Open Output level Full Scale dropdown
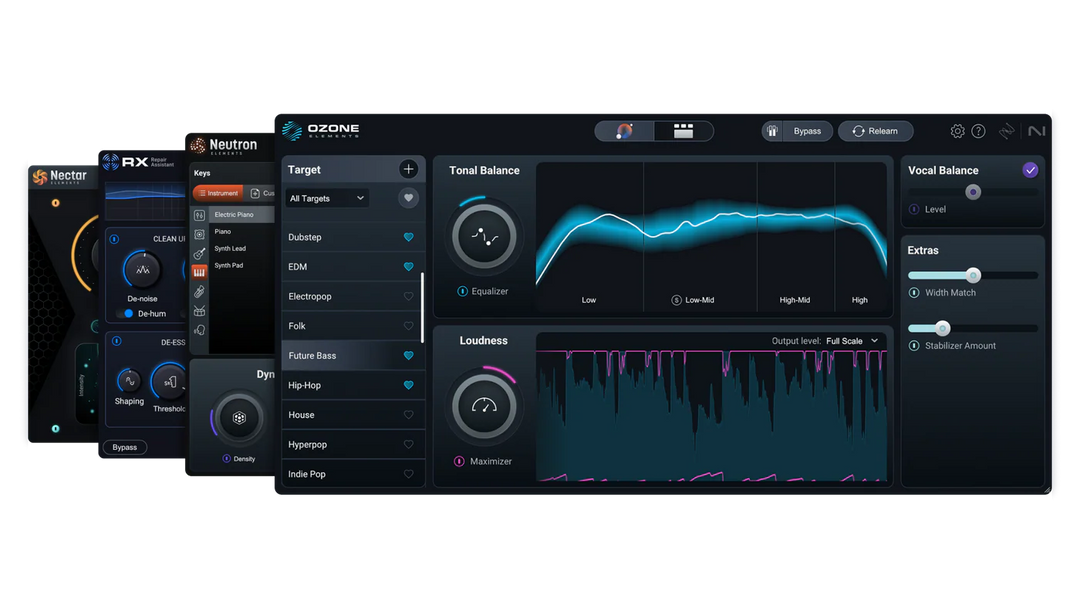Screen dimensions: 1080x608 click(852, 341)
